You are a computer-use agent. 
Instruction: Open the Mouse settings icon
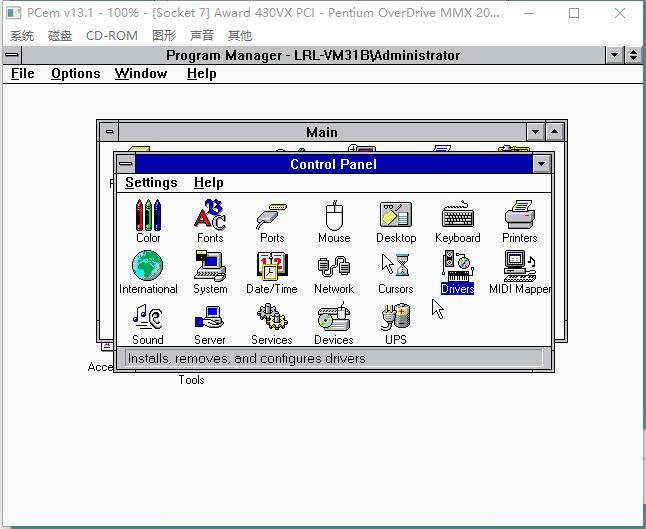(x=334, y=221)
